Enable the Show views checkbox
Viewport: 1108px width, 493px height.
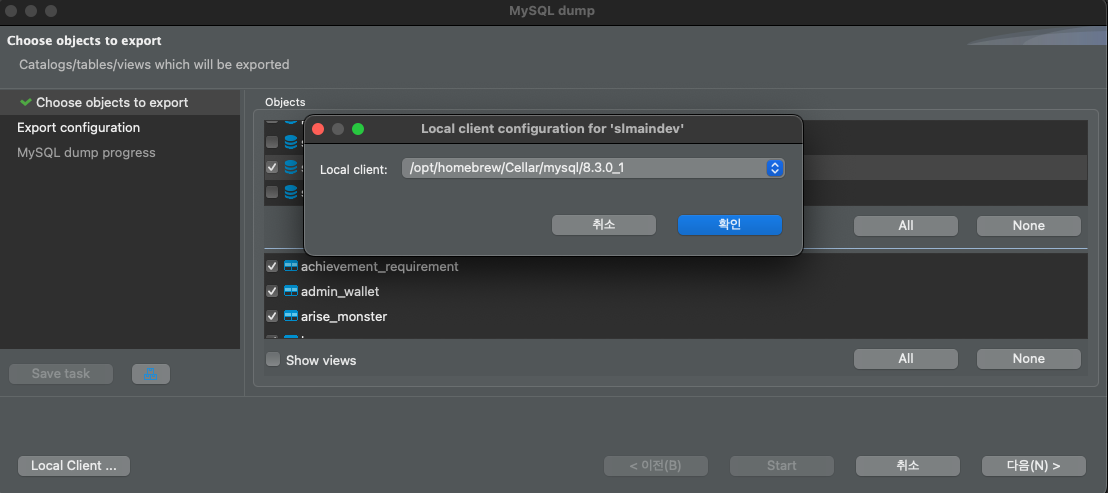[x=273, y=360]
